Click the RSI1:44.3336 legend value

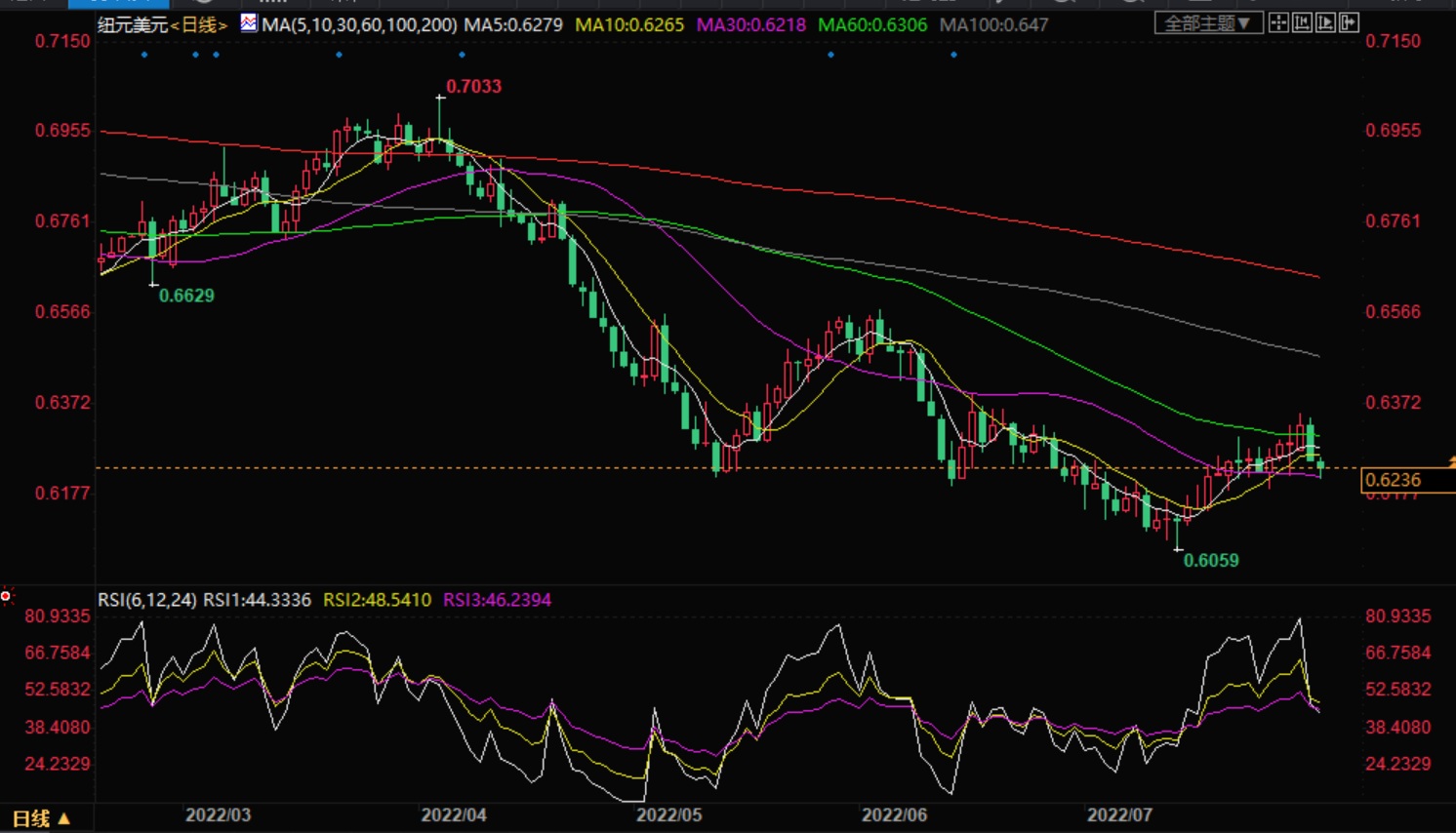pyautogui.click(x=257, y=600)
